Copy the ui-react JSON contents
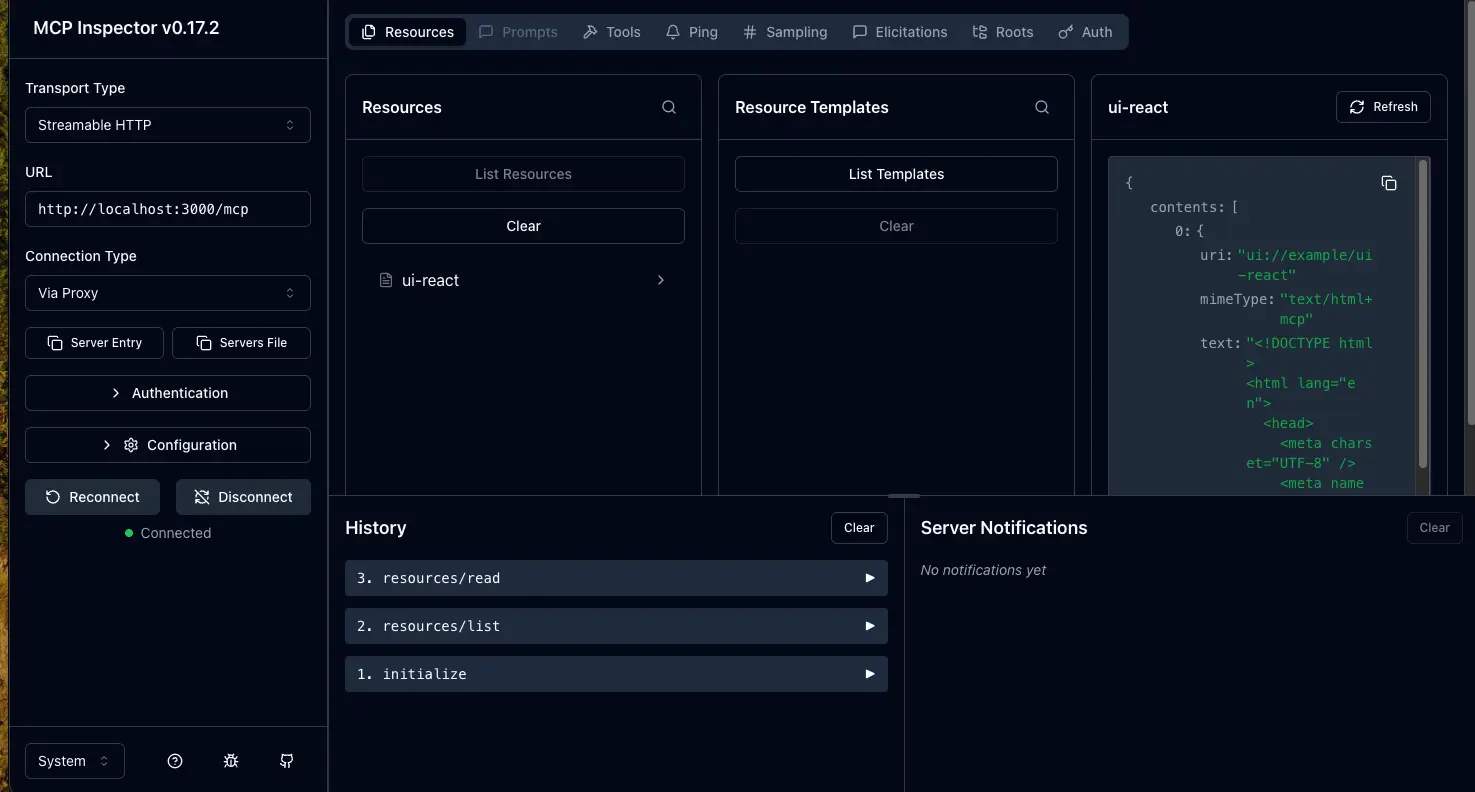 point(1389,183)
